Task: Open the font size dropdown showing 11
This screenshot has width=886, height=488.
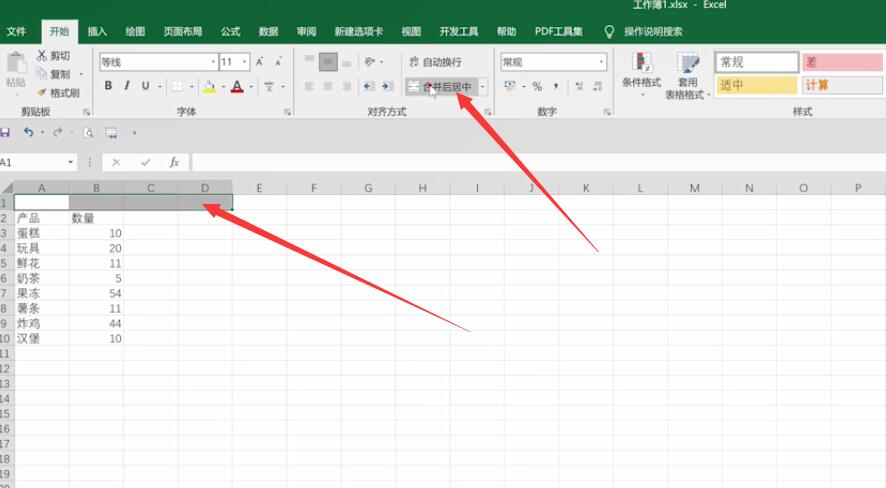Action: pyautogui.click(x=245, y=62)
